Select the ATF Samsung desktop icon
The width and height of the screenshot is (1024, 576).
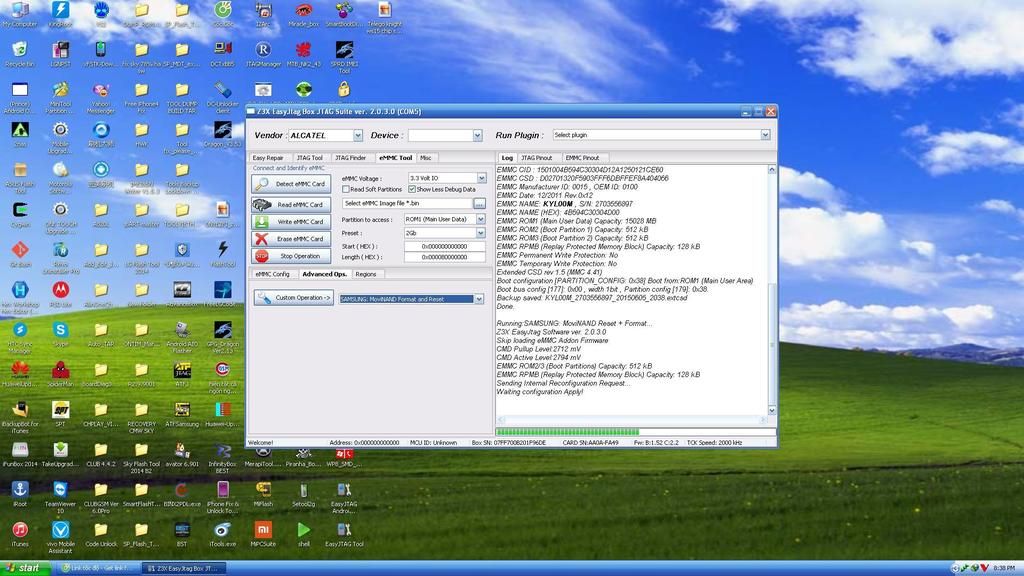click(182, 415)
